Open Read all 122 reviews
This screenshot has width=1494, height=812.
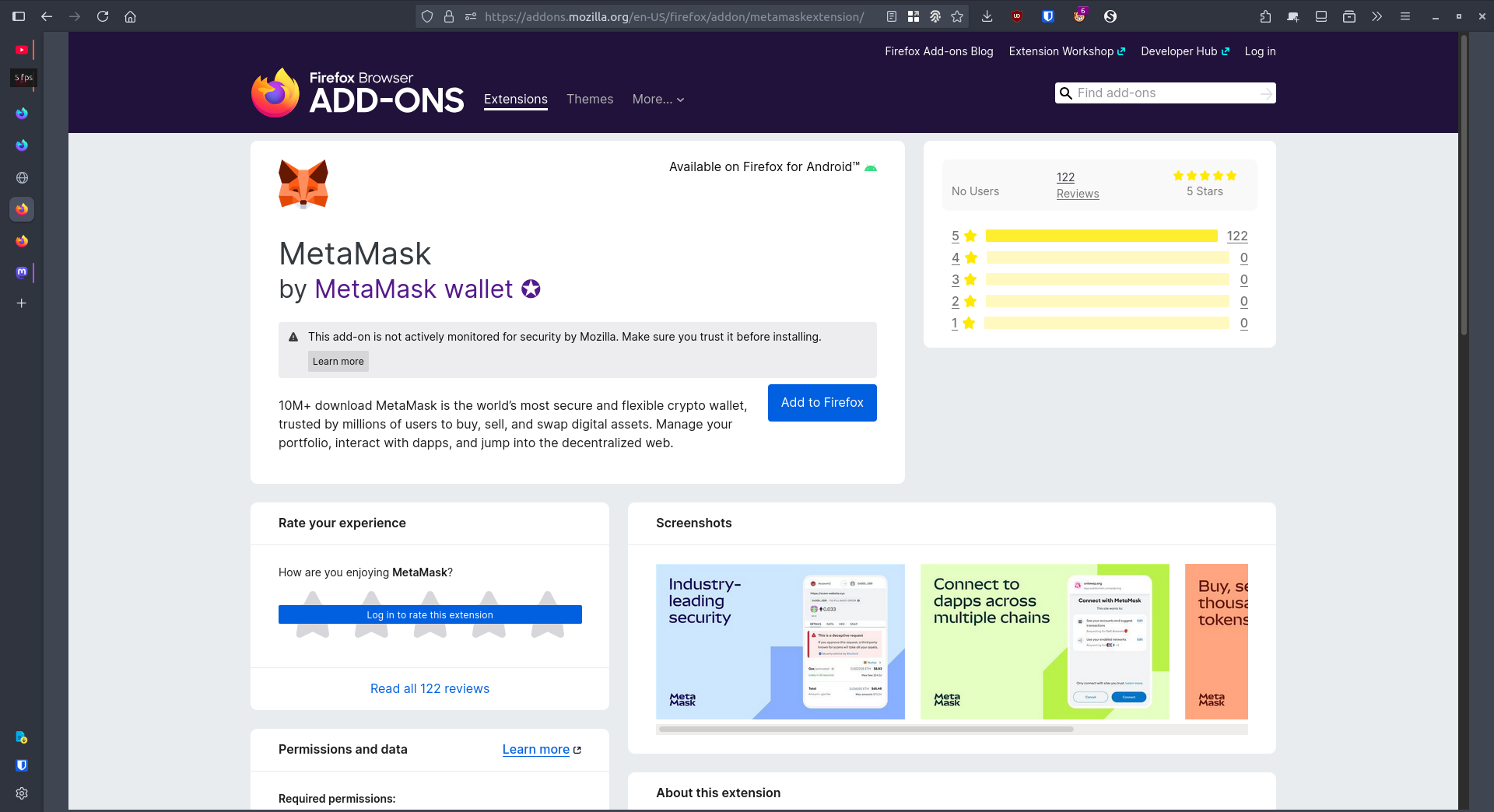click(430, 688)
